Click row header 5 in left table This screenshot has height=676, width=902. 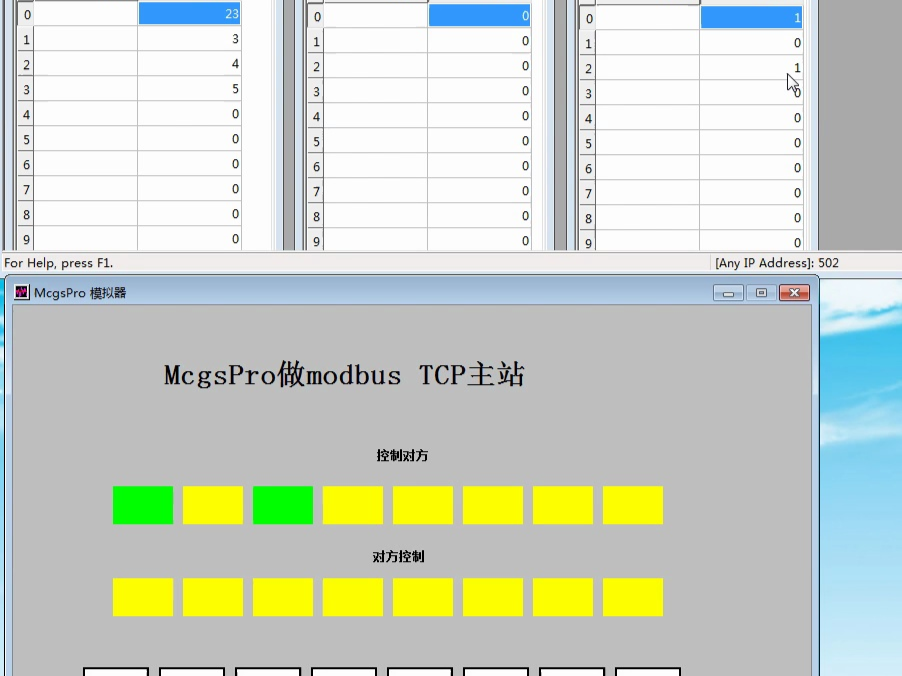(26, 139)
